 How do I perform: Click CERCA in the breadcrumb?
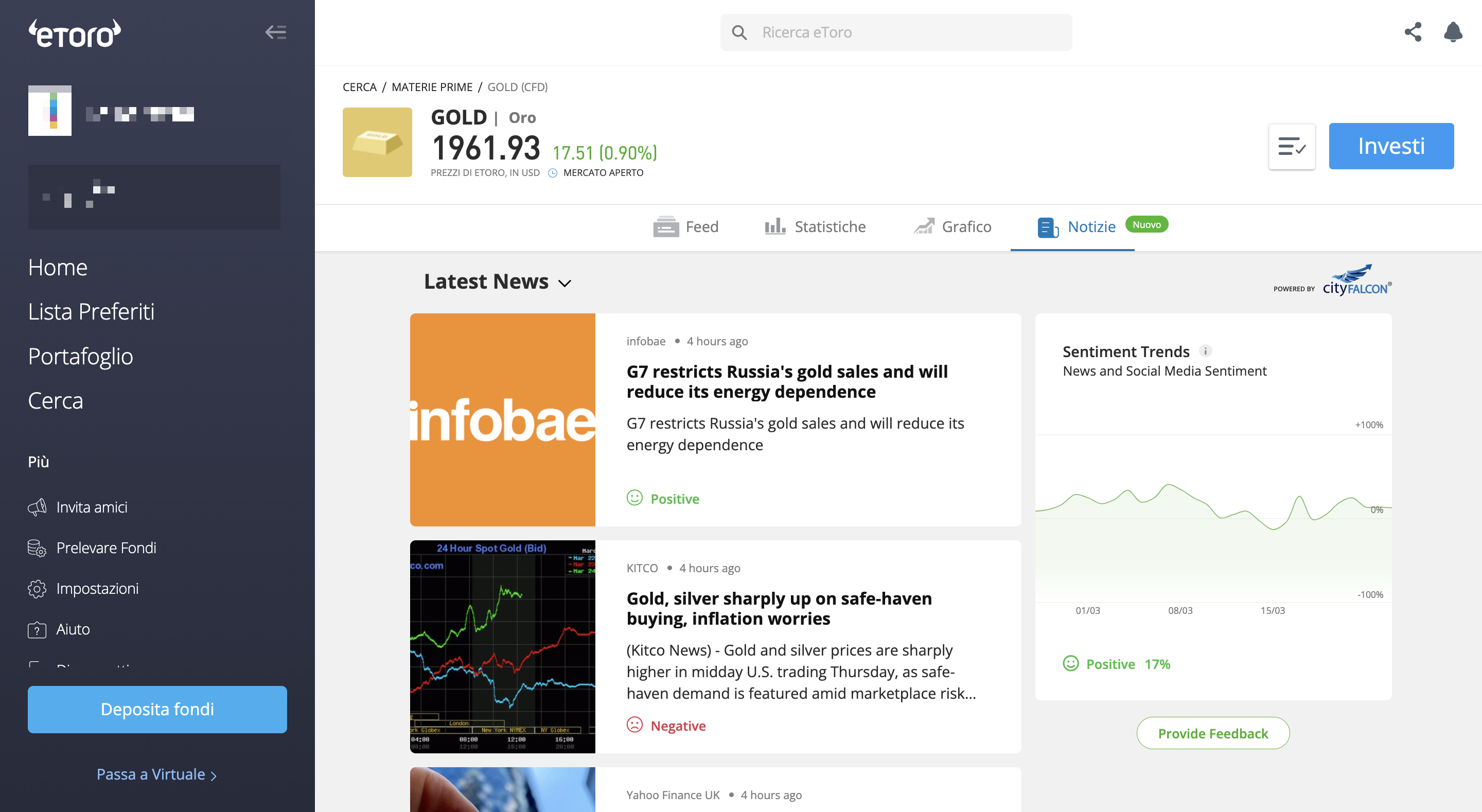tap(360, 87)
